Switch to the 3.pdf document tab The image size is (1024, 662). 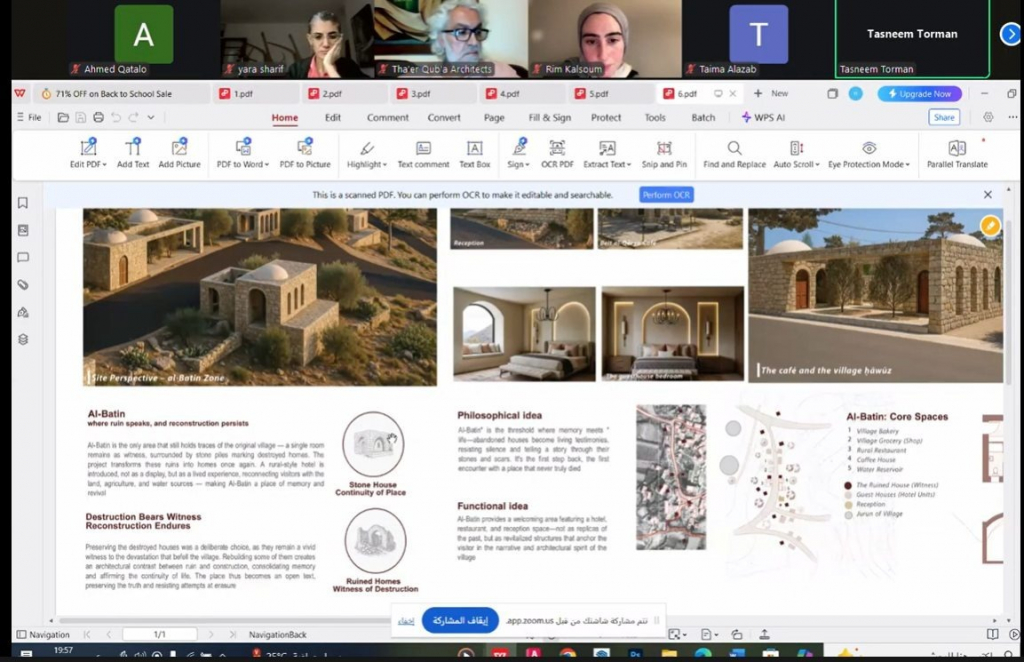(434, 94)
